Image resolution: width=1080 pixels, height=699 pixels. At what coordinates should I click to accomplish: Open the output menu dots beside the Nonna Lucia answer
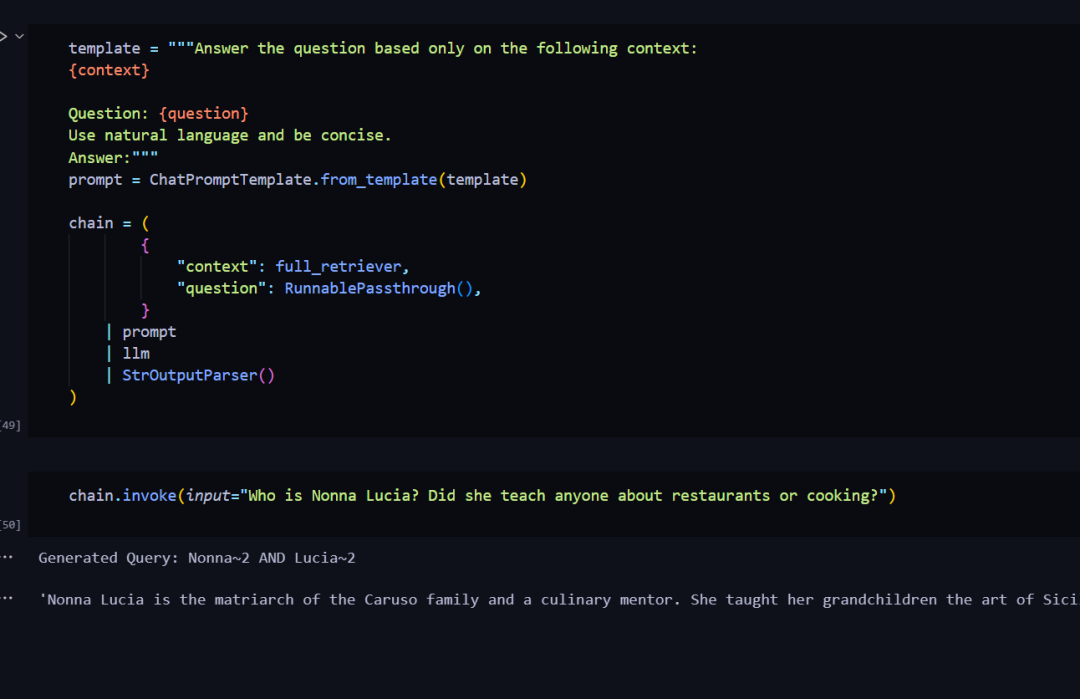[x=7, y=598]
